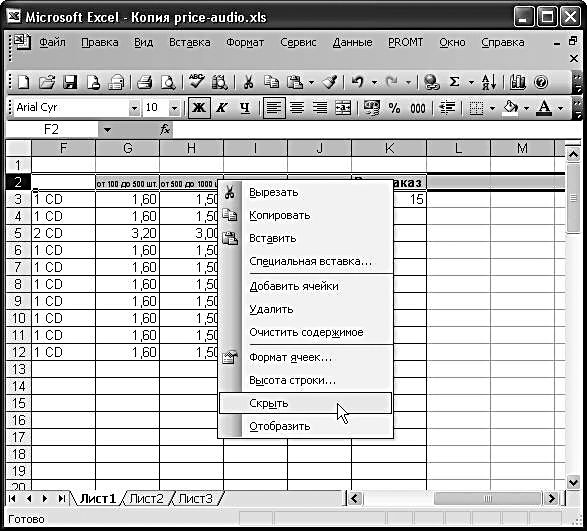Toggle Italic (К) formatting
This screenshot has width=587, height=531.
[222, 108]
